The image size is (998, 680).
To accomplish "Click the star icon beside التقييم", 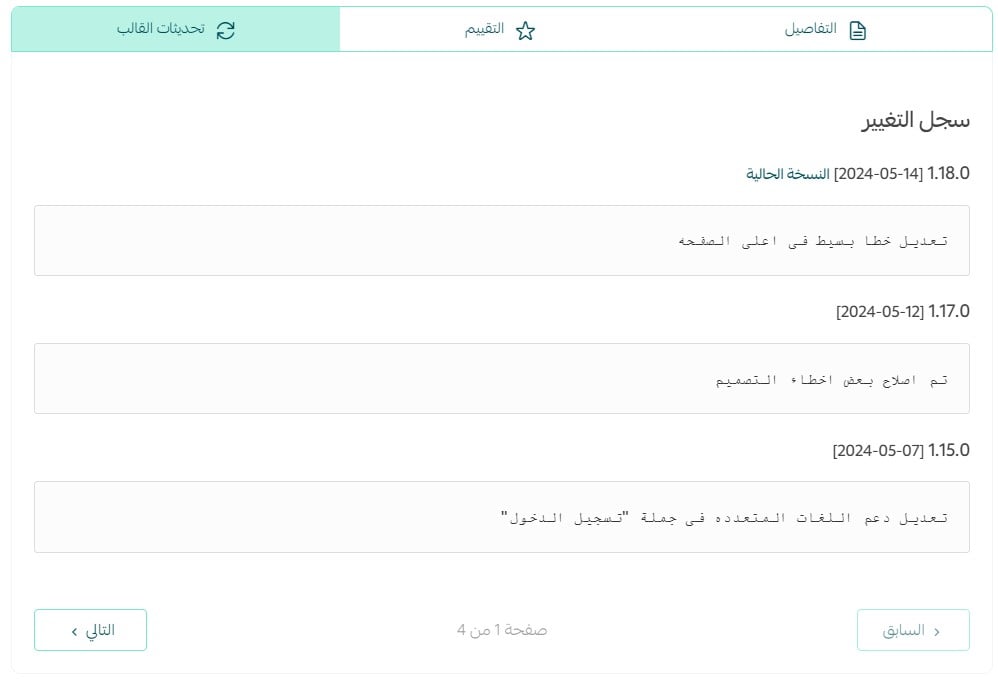I will [525, 30].
